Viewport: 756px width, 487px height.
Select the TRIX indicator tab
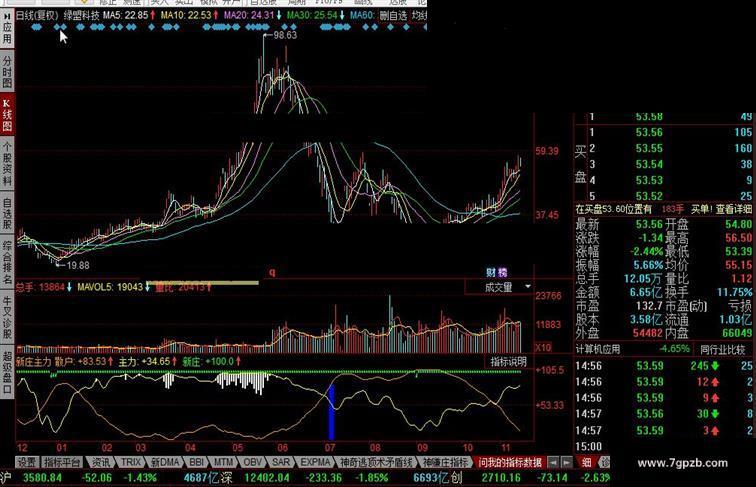coord(131,462)
